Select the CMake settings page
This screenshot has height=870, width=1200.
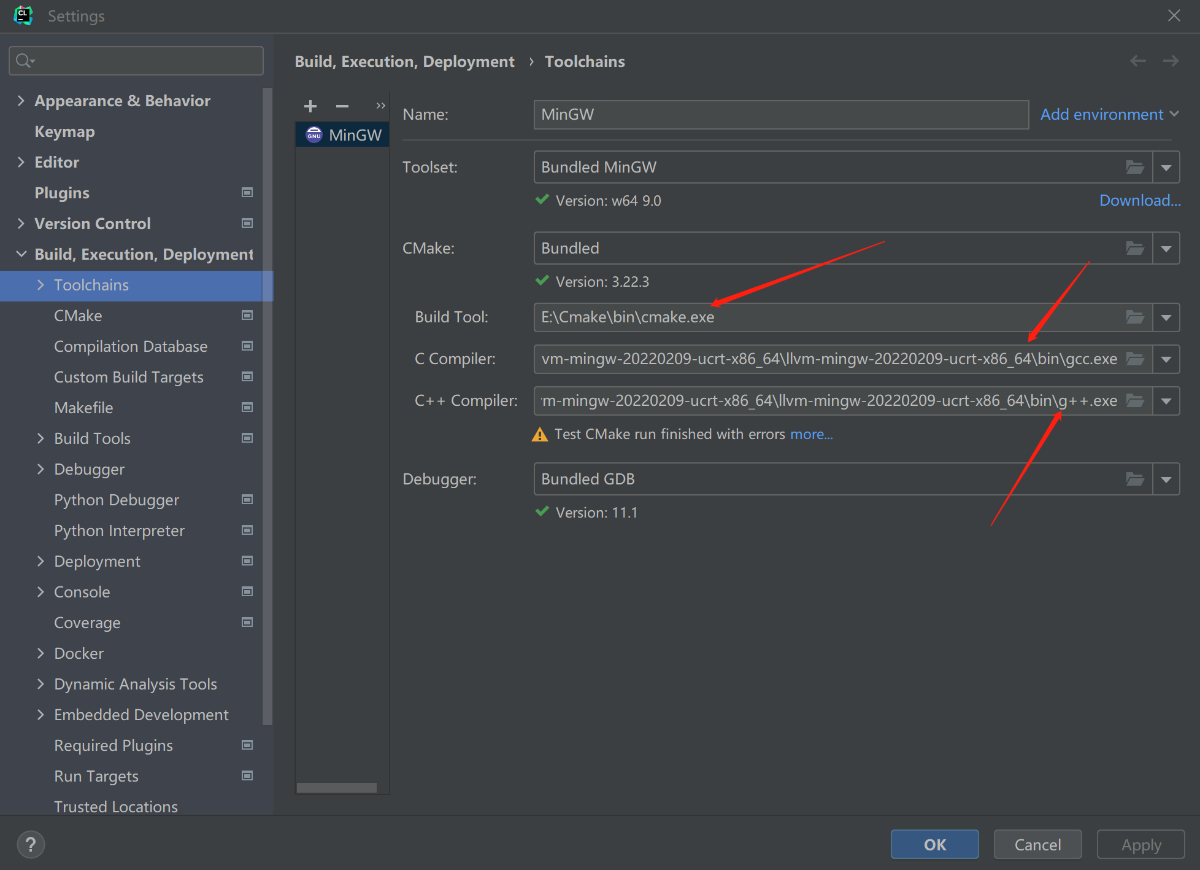pyautogui.click(x=78, y=316)
